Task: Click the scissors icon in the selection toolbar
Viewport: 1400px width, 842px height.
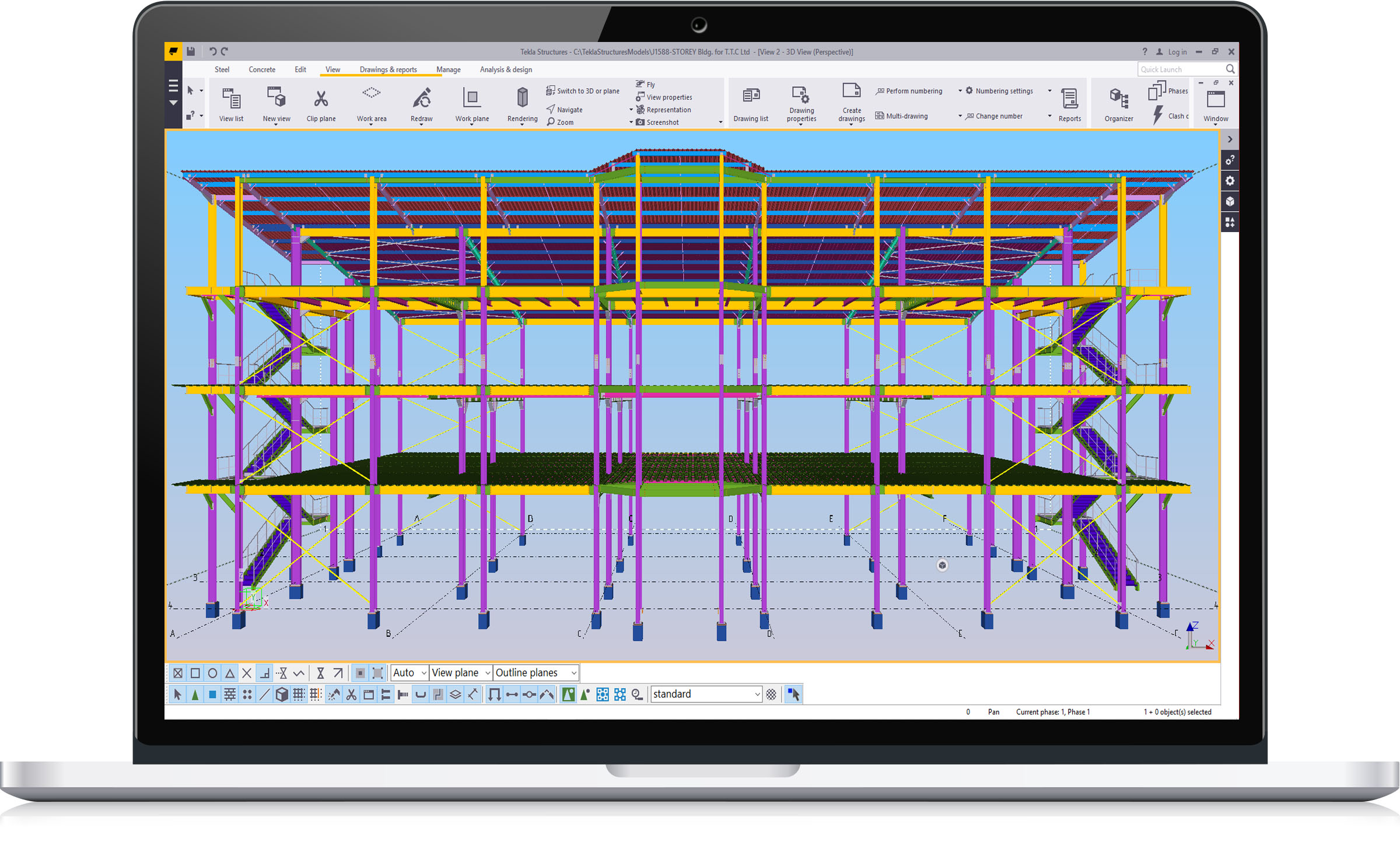Action: coord(351,694)
